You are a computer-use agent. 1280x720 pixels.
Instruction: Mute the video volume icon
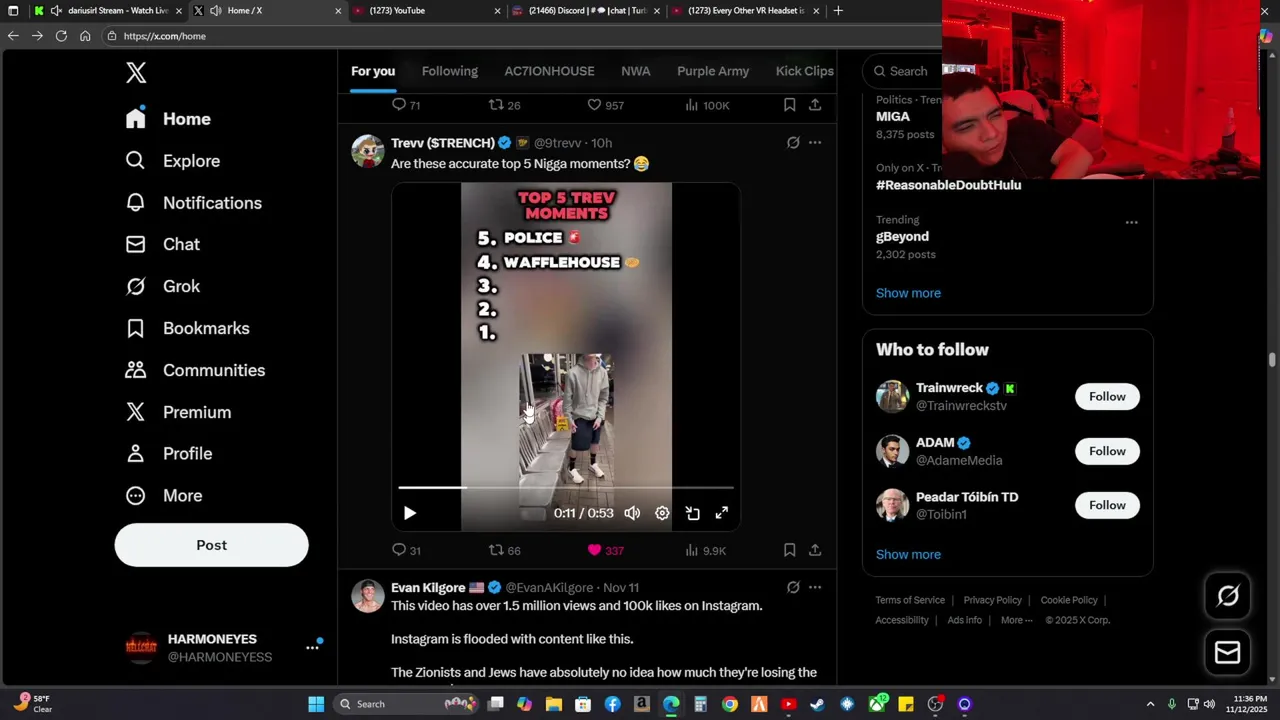pos(632,513)
